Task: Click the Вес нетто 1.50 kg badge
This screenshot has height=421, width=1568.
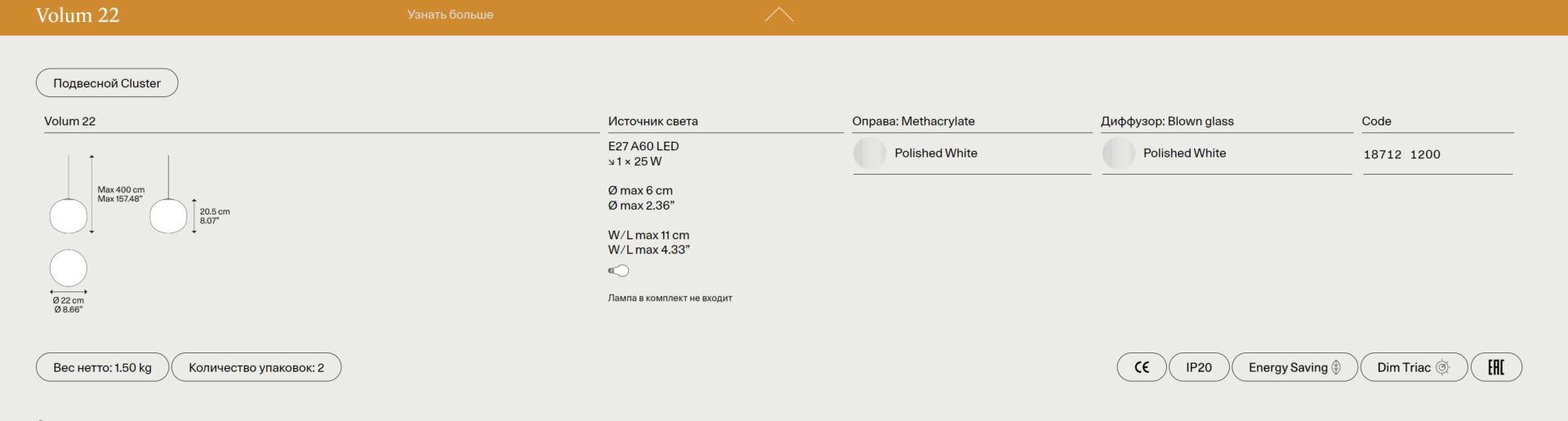Action: (x=102, y=367)
